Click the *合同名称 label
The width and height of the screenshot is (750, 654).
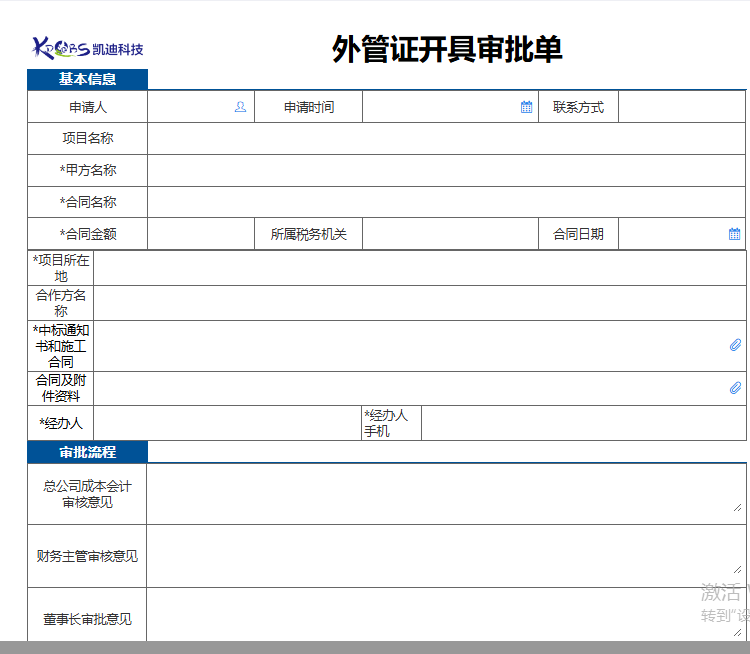(x=88, y=202)
